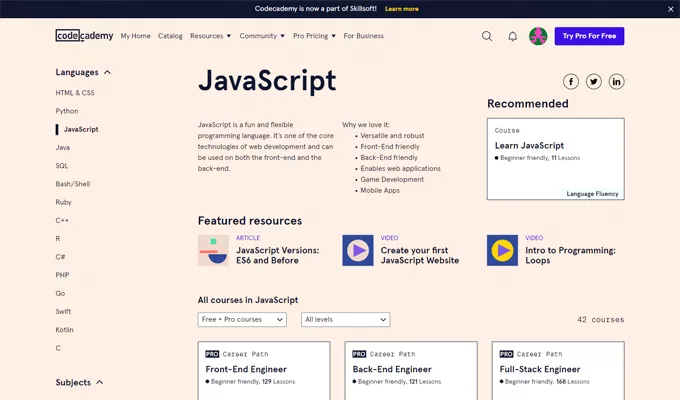Select Go in Languages
Viewport: 680px width, 400px height.
pyautogui.click(x=60, y=293)
